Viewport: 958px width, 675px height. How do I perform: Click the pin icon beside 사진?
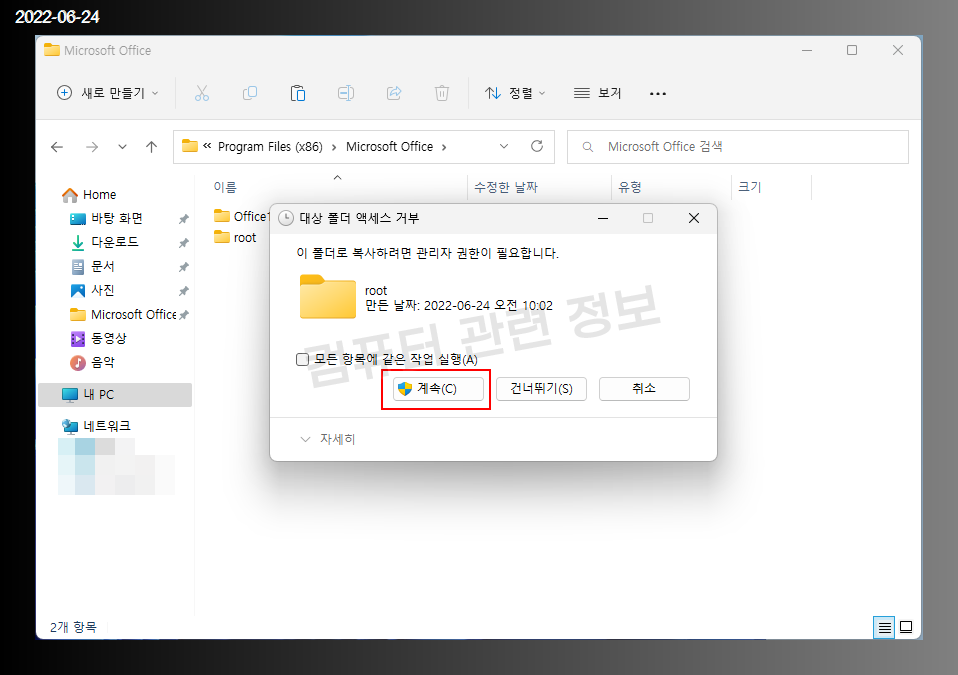coord(183,291)
